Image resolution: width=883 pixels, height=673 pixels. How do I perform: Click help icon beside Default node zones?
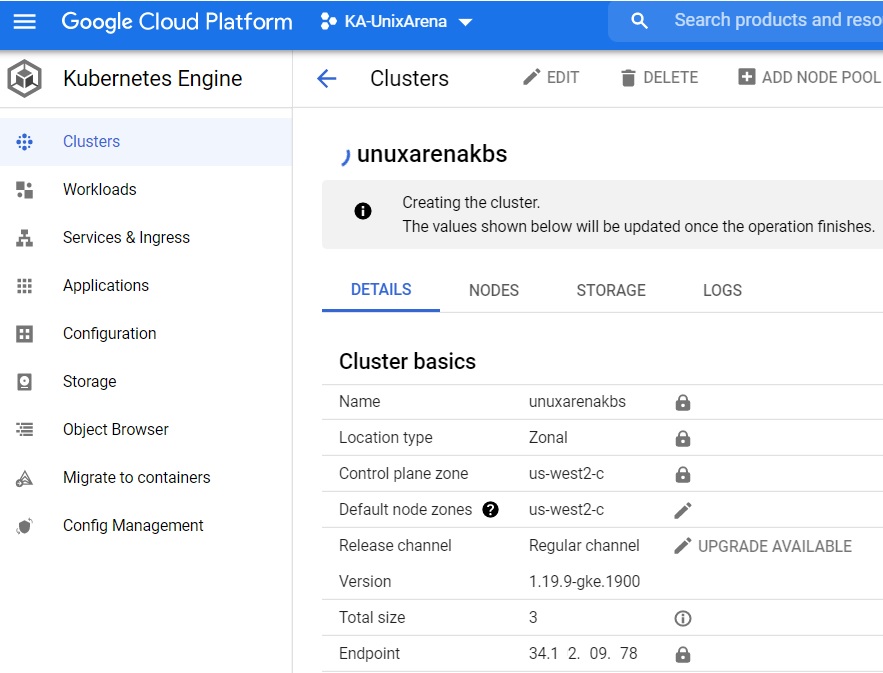point(490,510)
